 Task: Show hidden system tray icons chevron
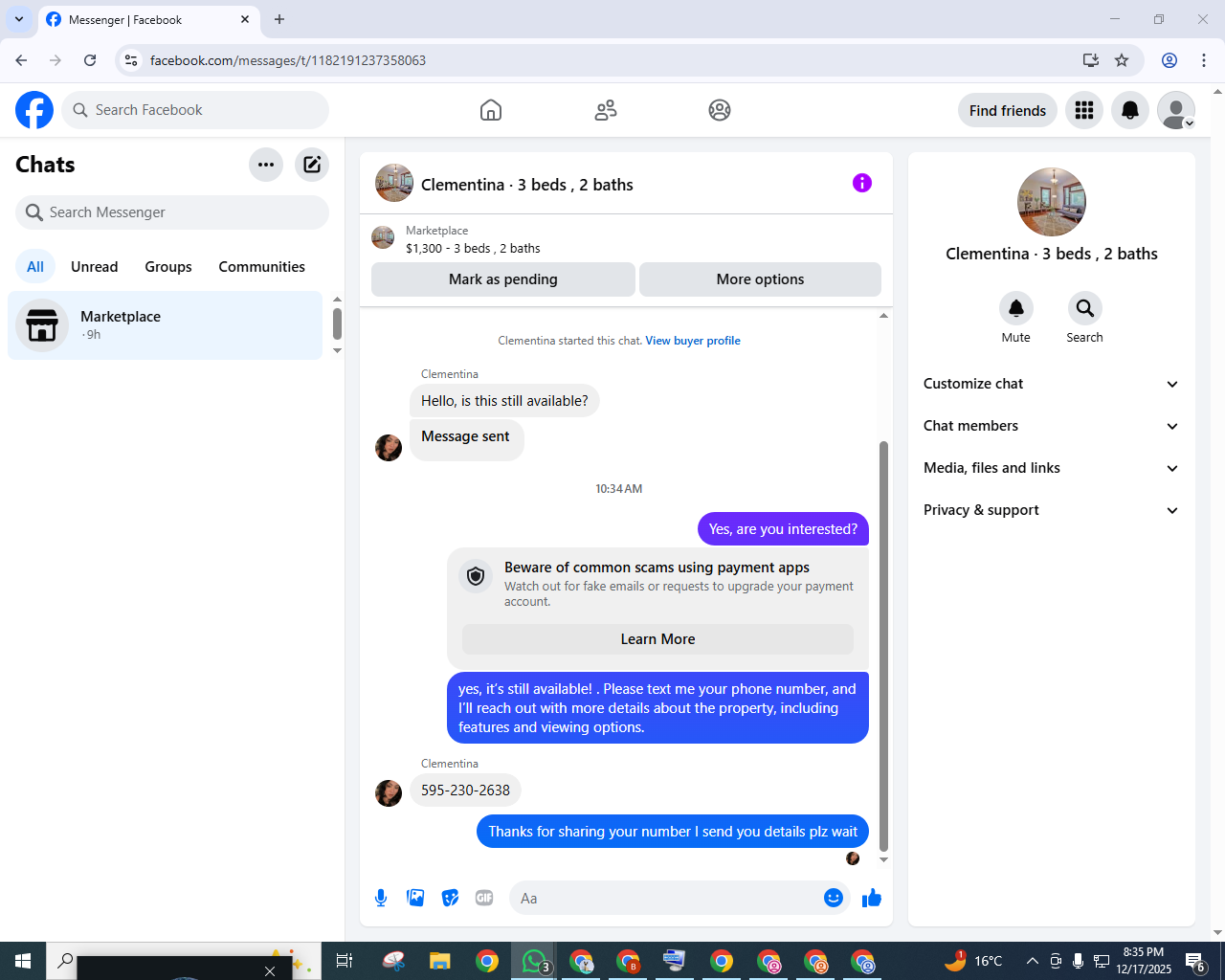pyautogui.click(x=1032, y=961)
